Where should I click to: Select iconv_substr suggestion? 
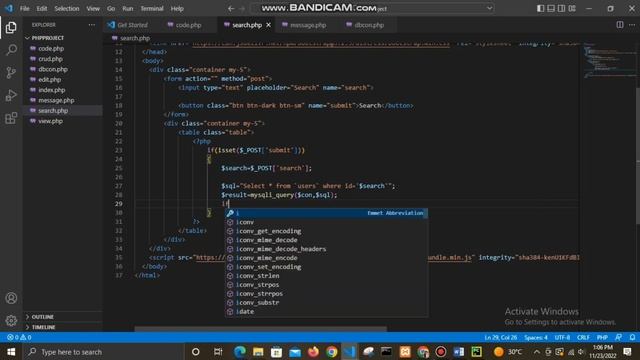tap(327, 302)
